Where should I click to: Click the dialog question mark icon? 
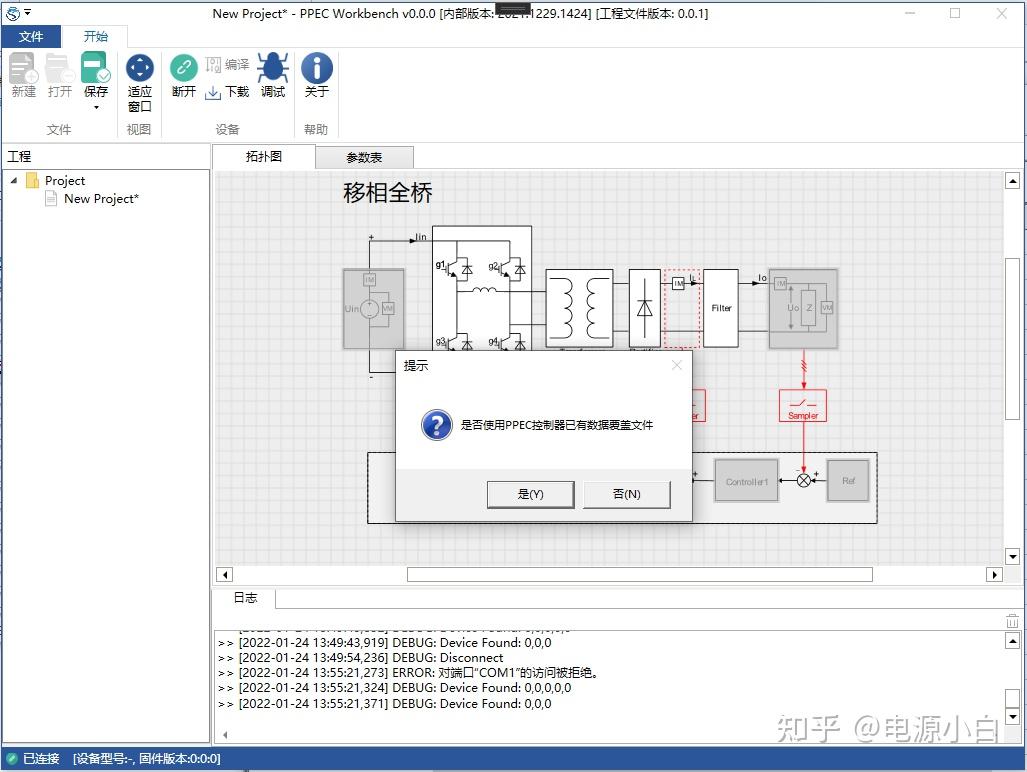click(x=436, y=425)
